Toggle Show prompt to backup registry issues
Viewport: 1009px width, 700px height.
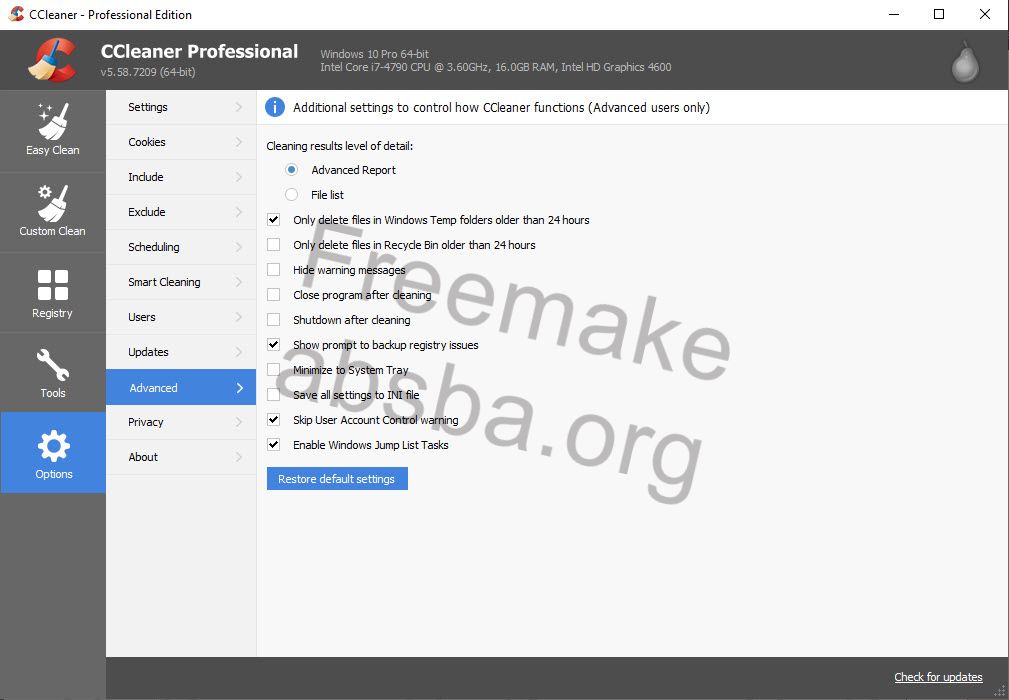(x=273, y=345)
